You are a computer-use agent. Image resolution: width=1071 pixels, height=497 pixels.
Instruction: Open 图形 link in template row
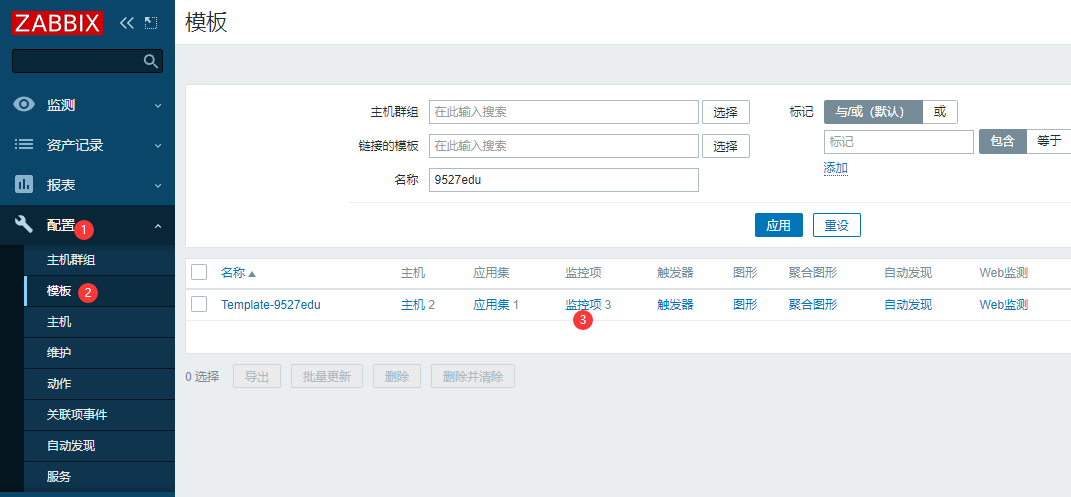745,305
